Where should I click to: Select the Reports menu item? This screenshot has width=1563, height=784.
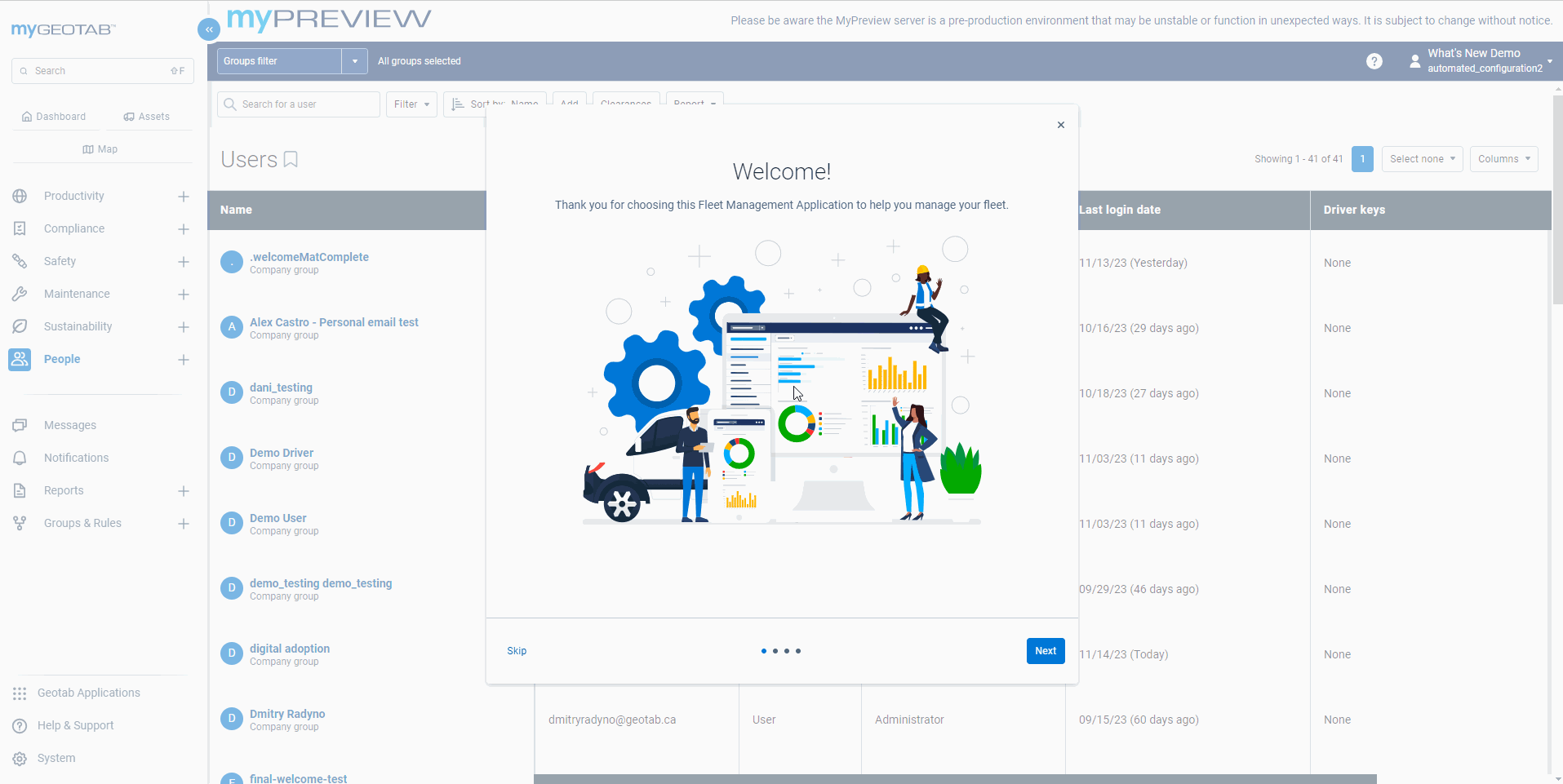click(64, 490)
